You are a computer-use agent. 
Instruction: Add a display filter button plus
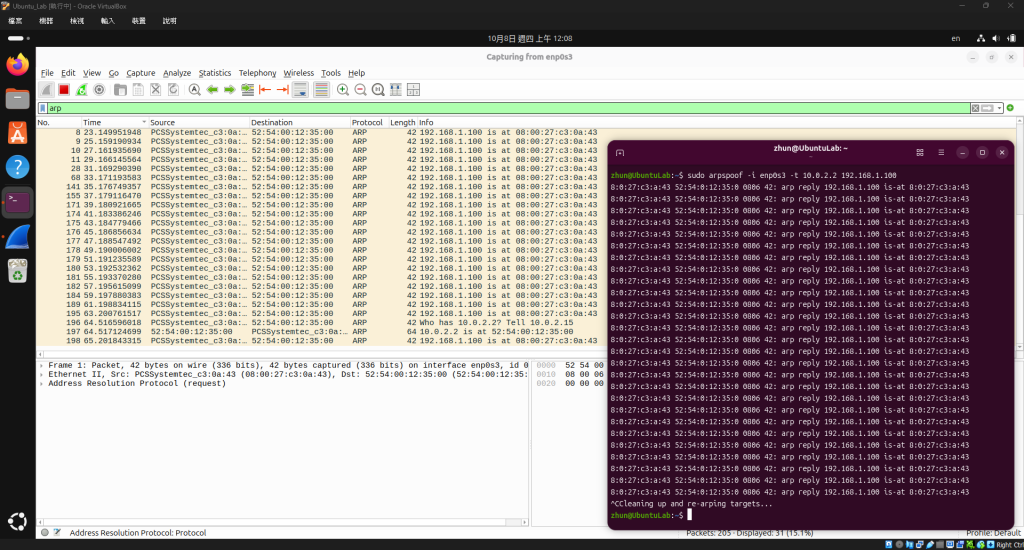click(1010, 108)
